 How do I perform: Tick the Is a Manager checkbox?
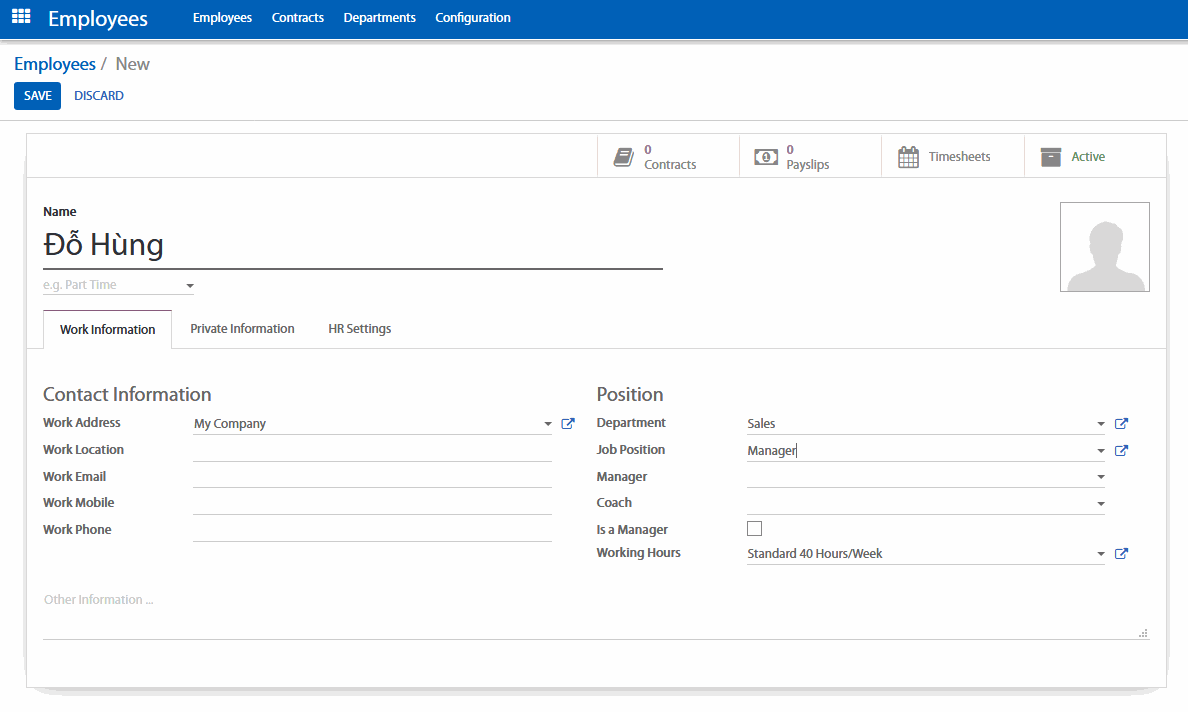(755, 529)
